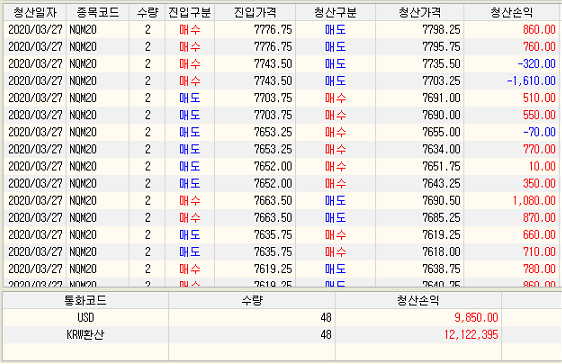Click the 청산손익 column header in trade table
The image size is (562, 364).
(x=511, y=13)
